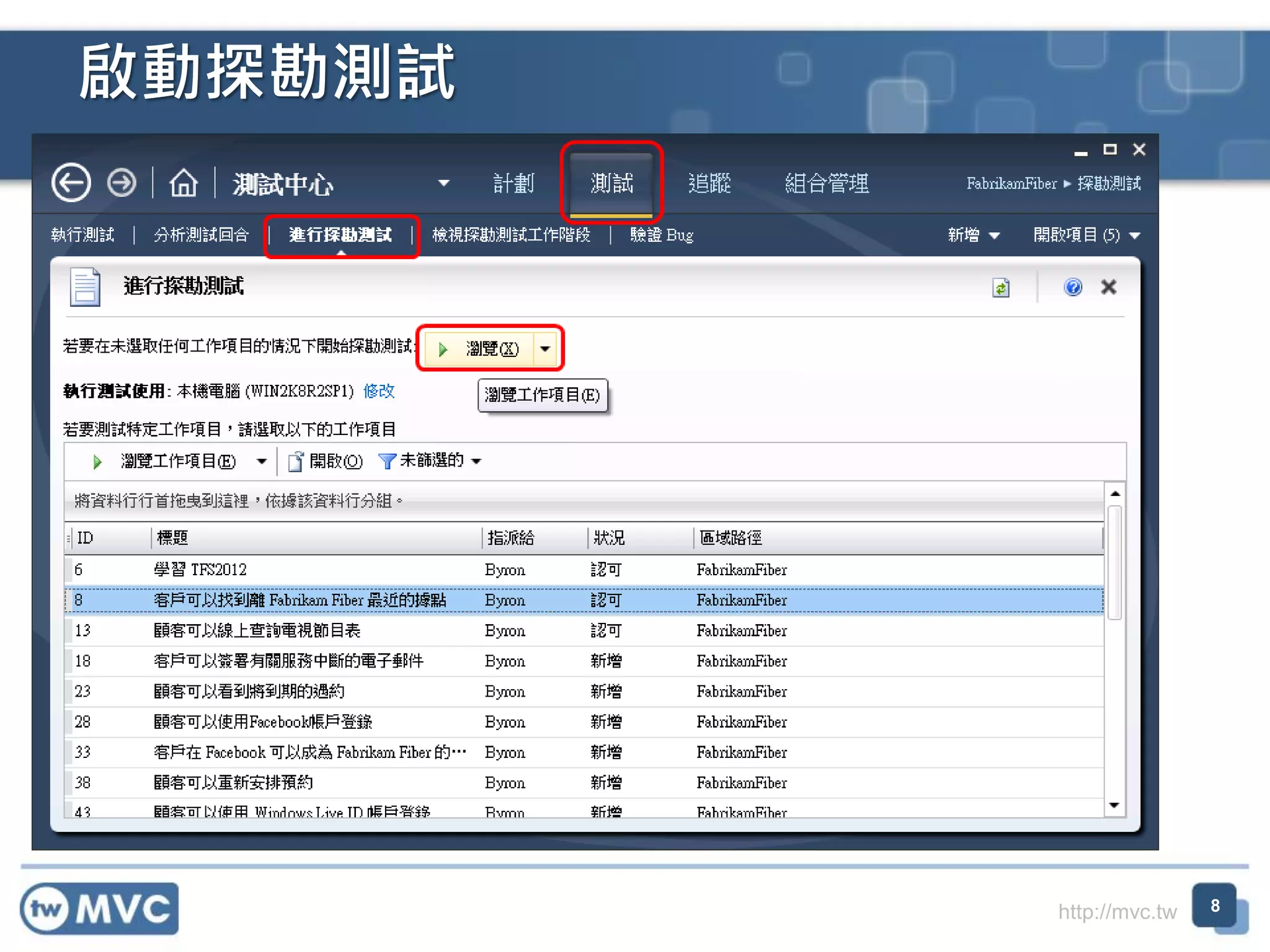The width and height of the screenshot is (1270, 952).
Task: Click the scrollbar down arrow
Action: [1114, 805]
